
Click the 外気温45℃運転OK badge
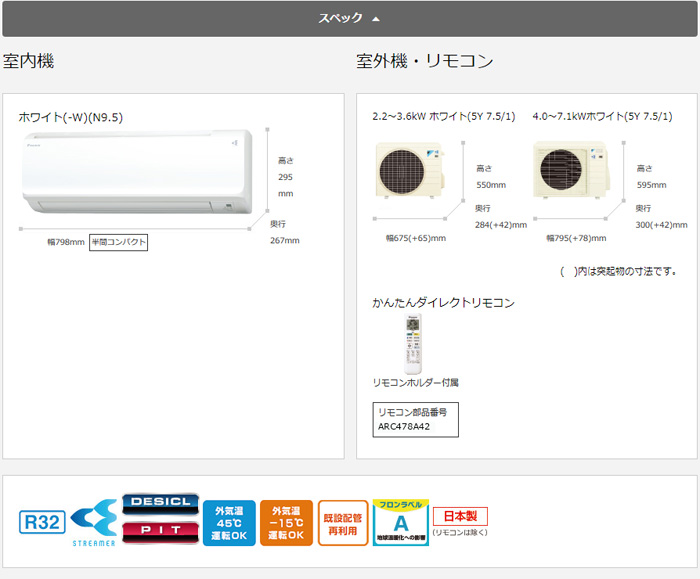tap(229, 523)
